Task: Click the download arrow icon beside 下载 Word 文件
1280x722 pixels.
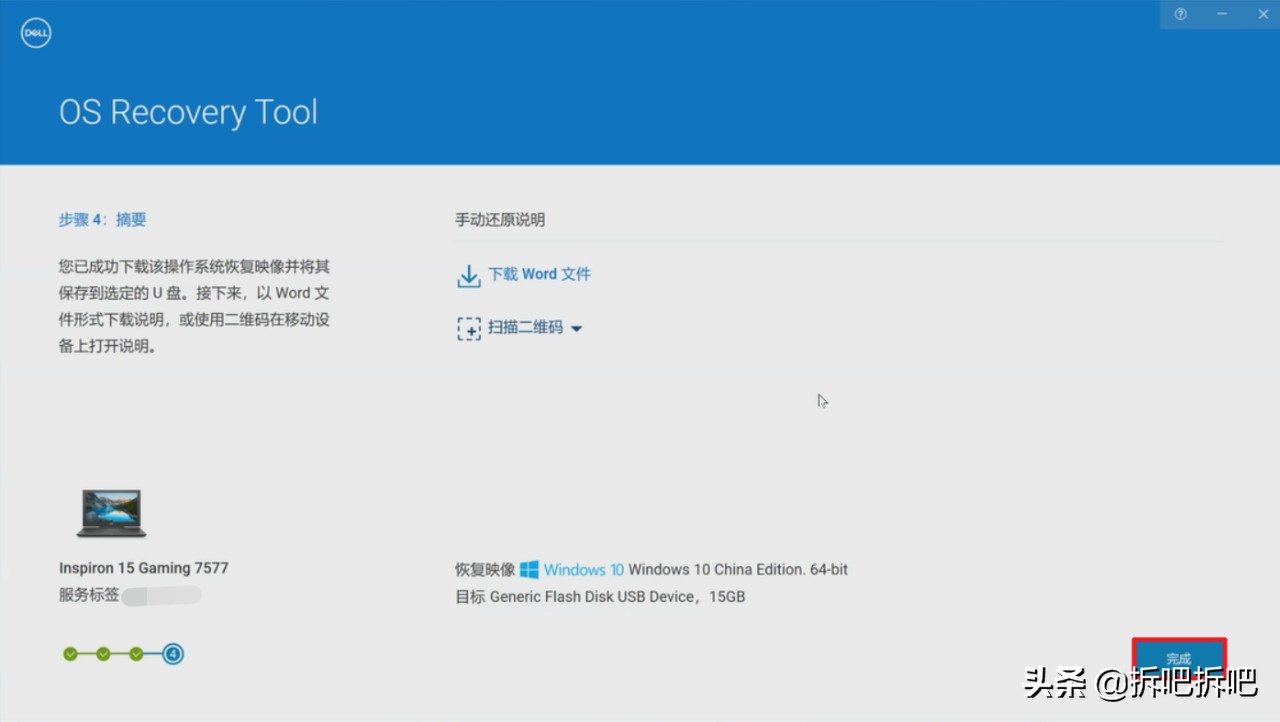Action: [x=468, y=274]
